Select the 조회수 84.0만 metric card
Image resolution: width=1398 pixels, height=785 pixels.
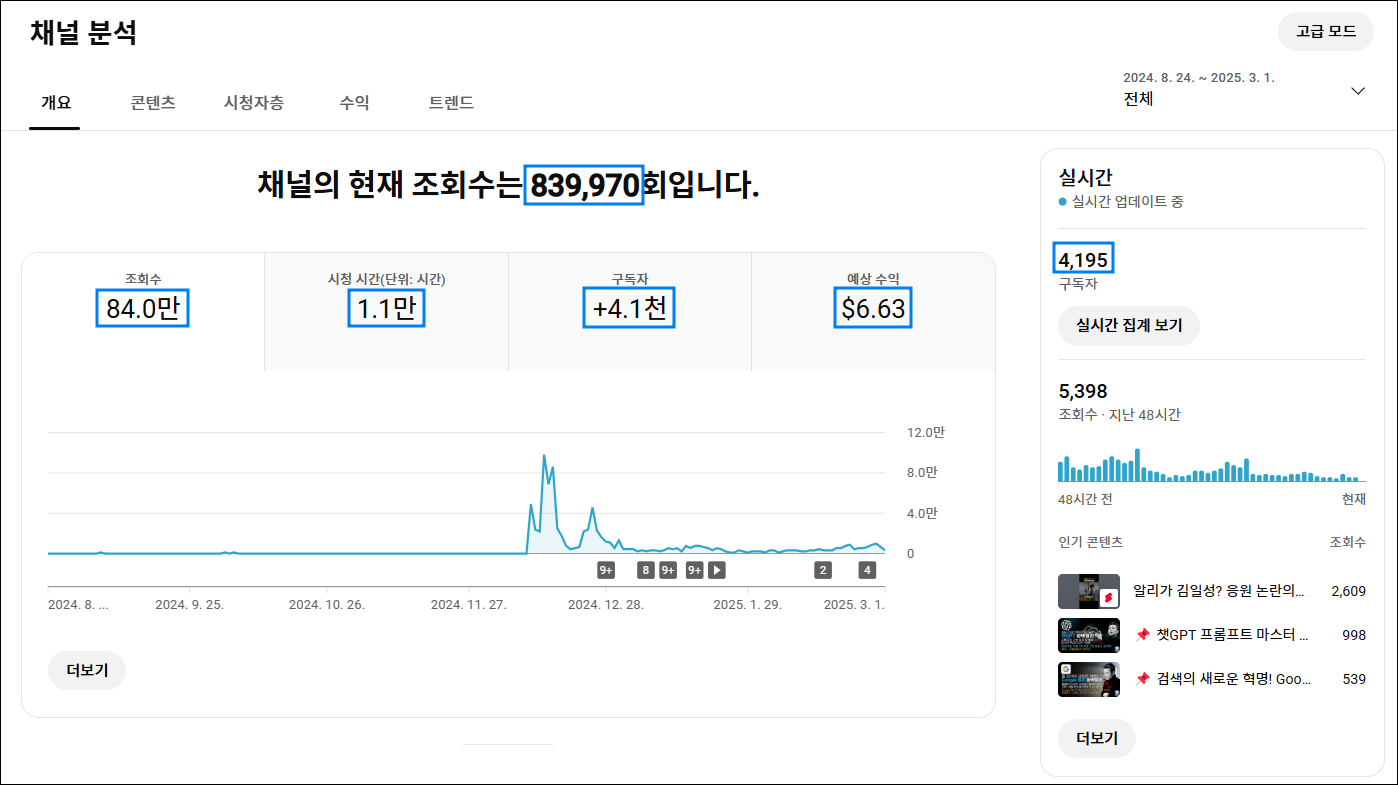(x=142, y=308)
